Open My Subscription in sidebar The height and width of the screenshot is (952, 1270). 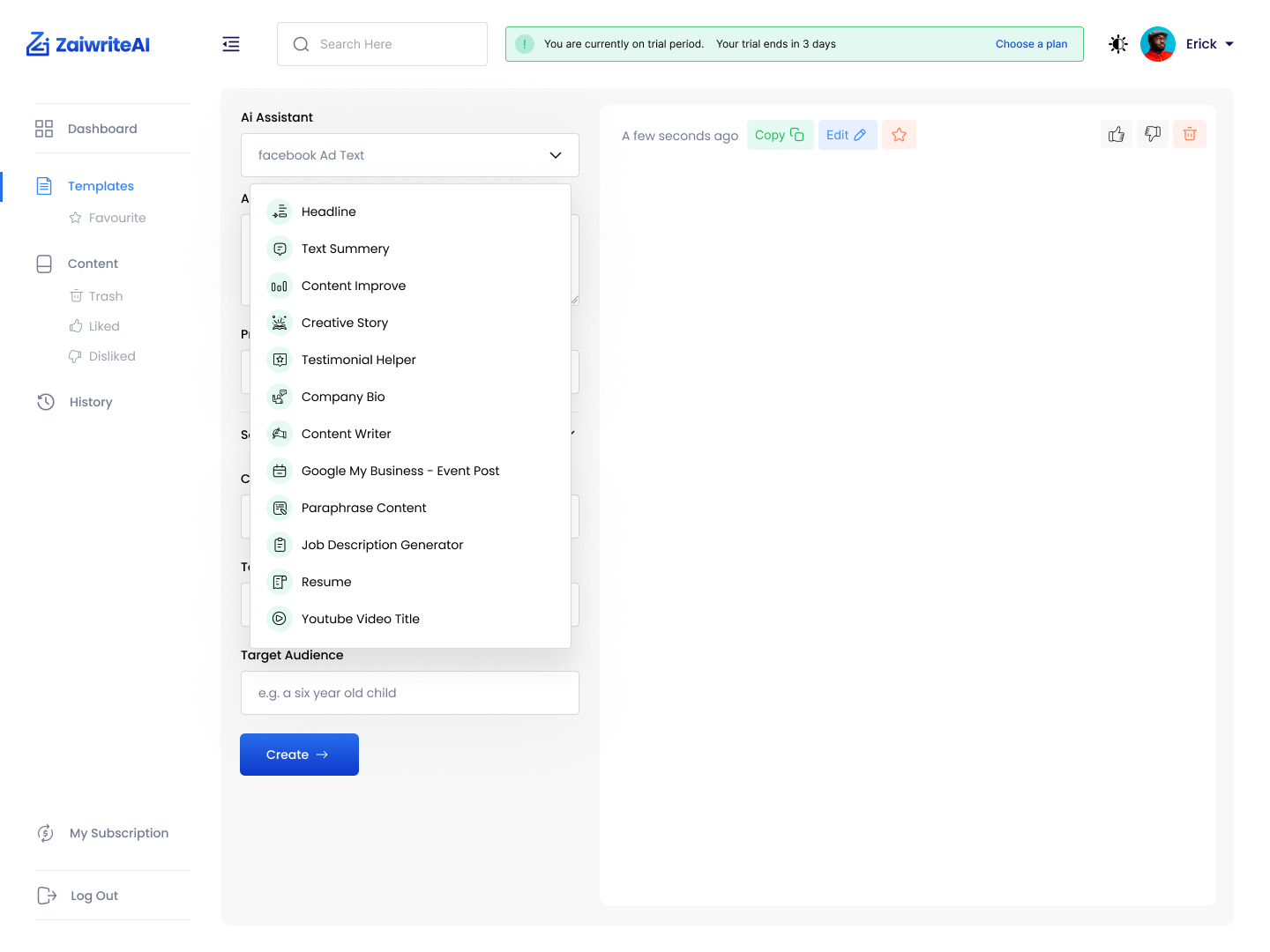(119, 833)
